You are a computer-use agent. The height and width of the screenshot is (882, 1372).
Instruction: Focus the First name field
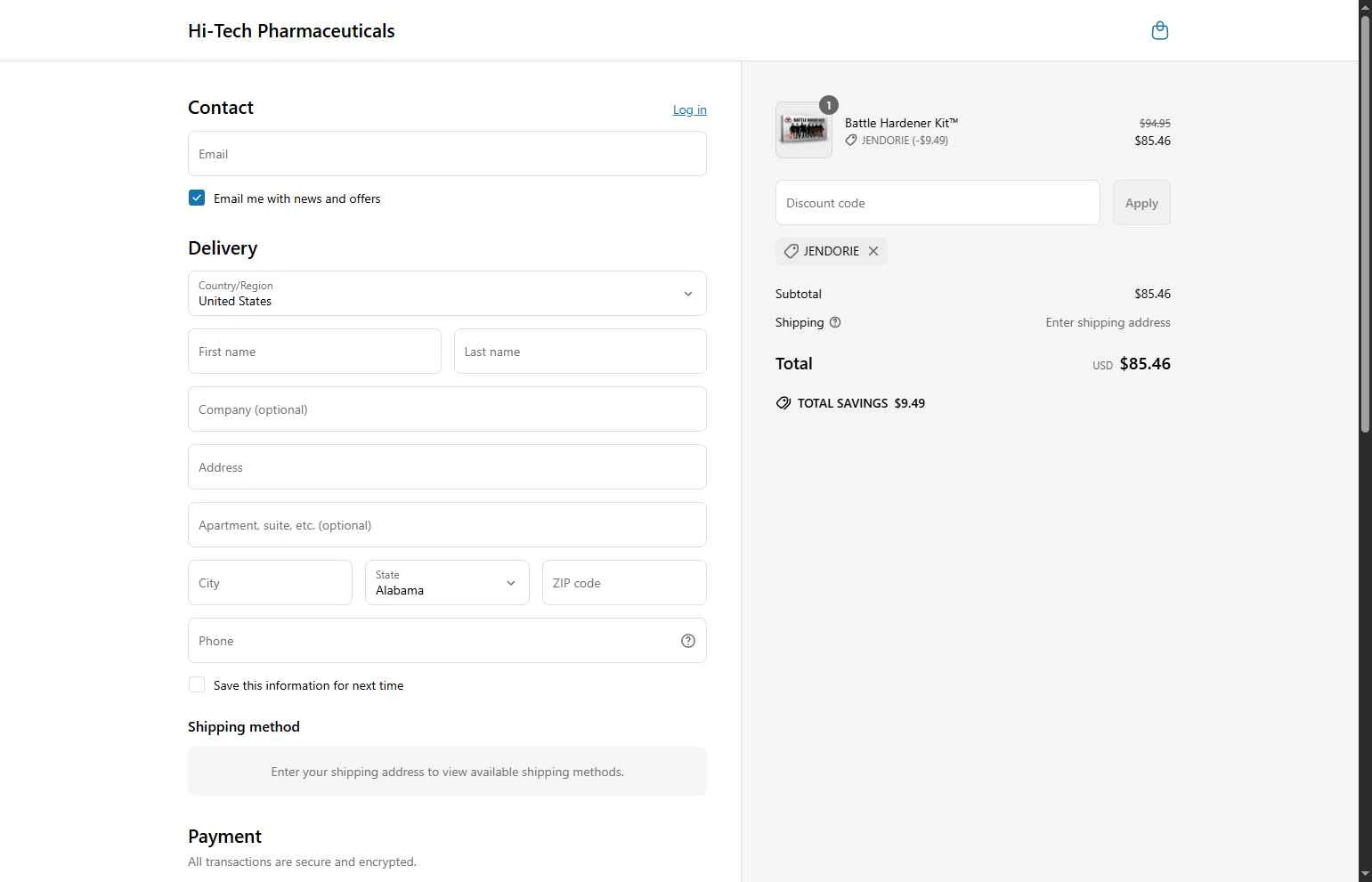pos(314,352)
